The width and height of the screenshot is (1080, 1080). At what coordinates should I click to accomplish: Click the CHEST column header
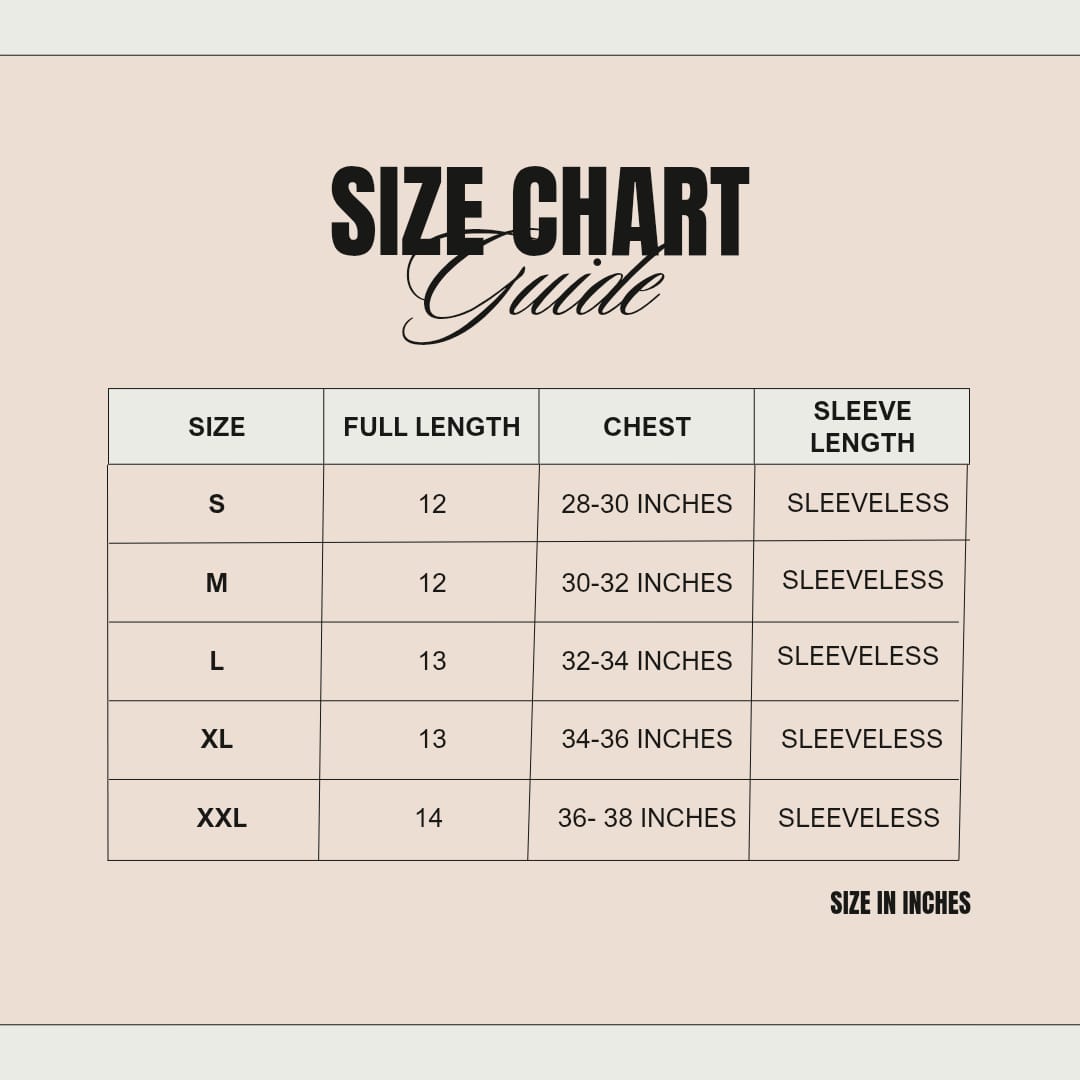(x=646, y=427)
